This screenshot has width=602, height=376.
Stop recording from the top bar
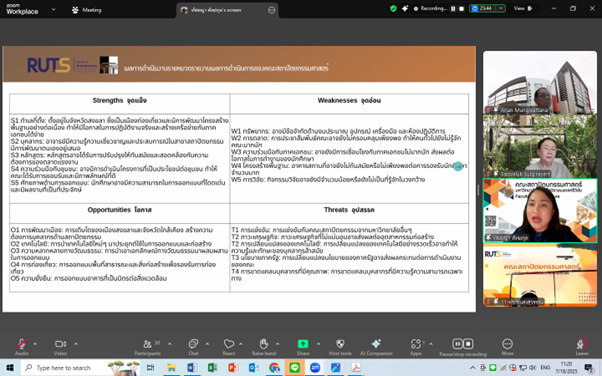pyautogui.click(x=461, y=8)
